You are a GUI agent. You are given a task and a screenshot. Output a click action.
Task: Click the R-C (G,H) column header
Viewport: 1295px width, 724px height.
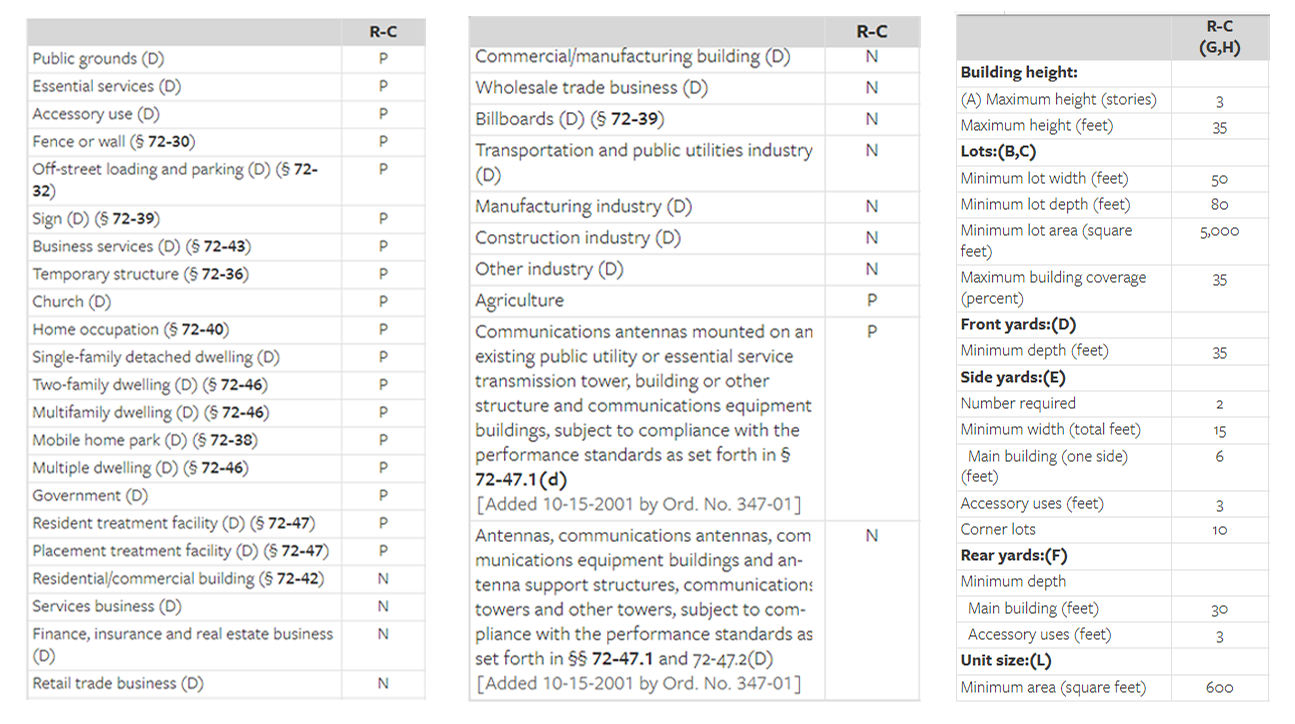click(x=1219, y=39)
